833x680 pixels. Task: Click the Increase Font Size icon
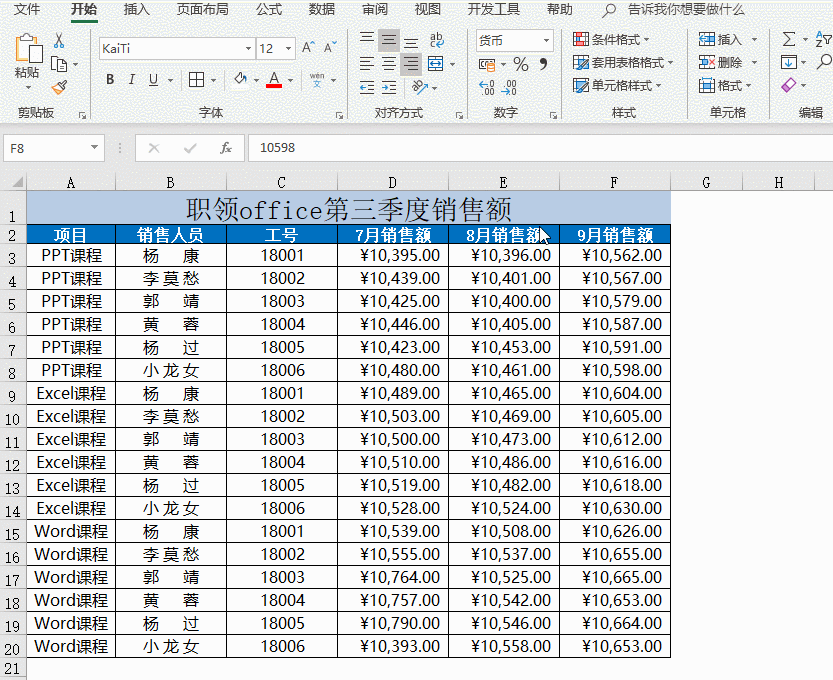coord(307,48)
